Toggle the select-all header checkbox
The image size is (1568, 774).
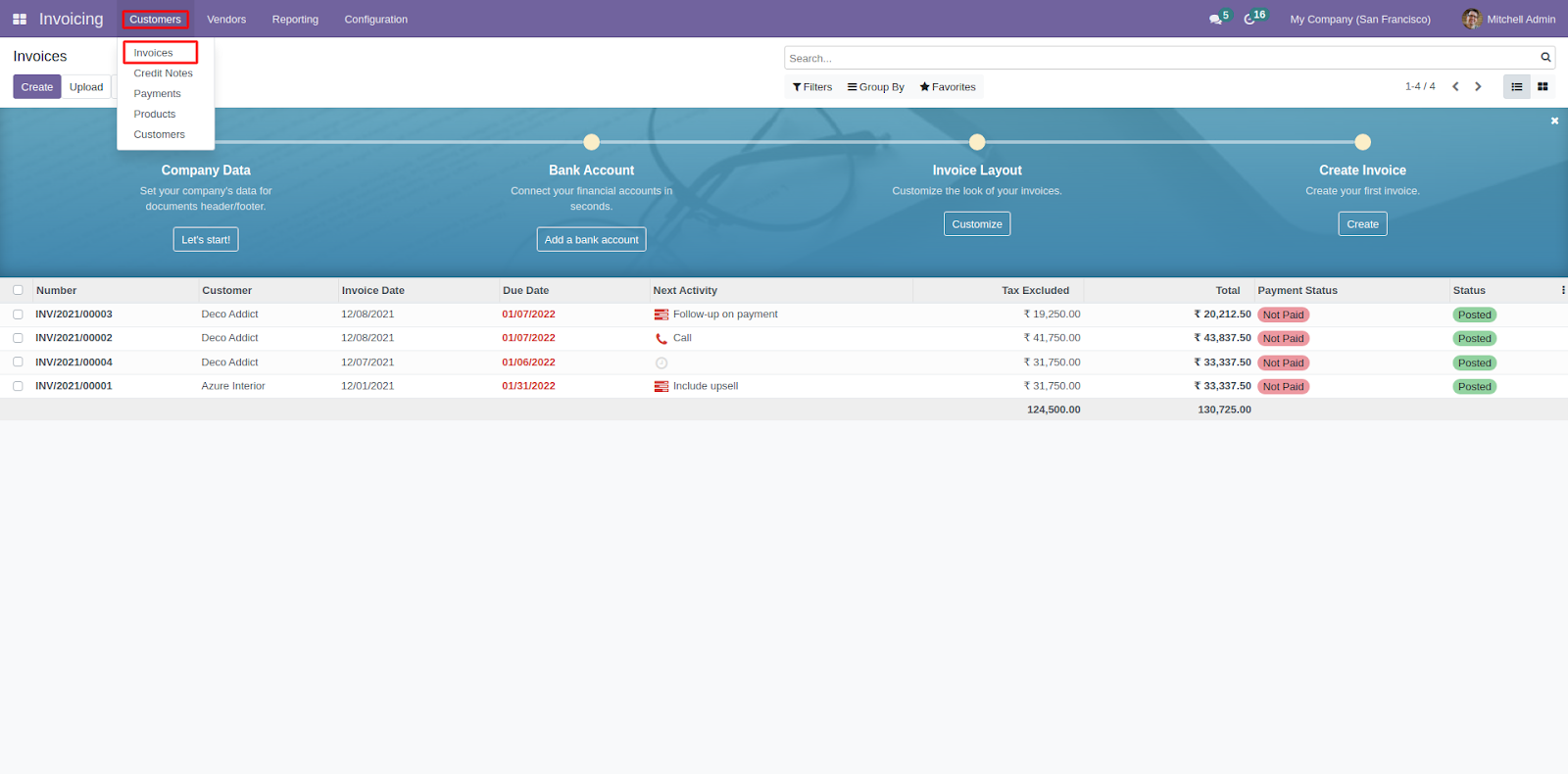click(18, 290)
